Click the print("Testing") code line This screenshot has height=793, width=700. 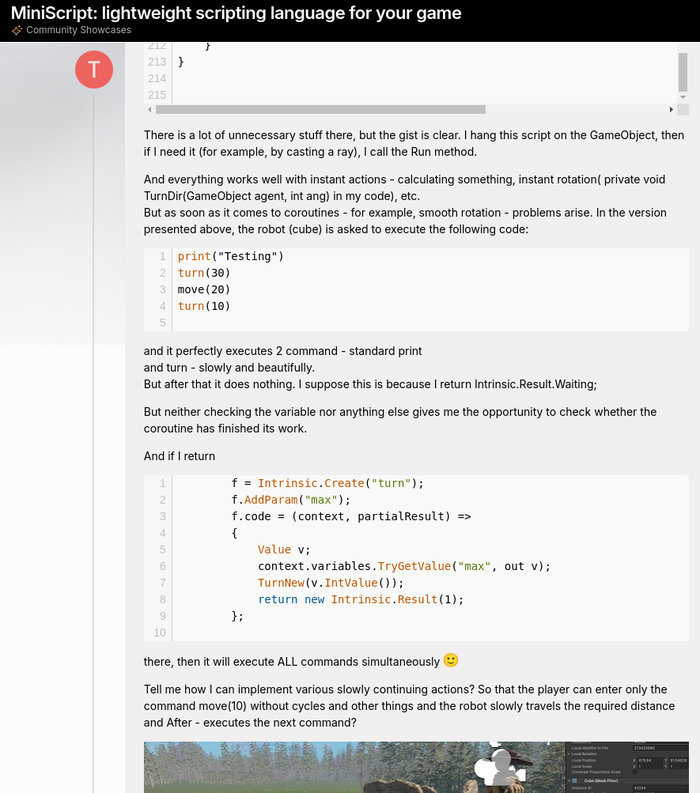coord(231,256)
